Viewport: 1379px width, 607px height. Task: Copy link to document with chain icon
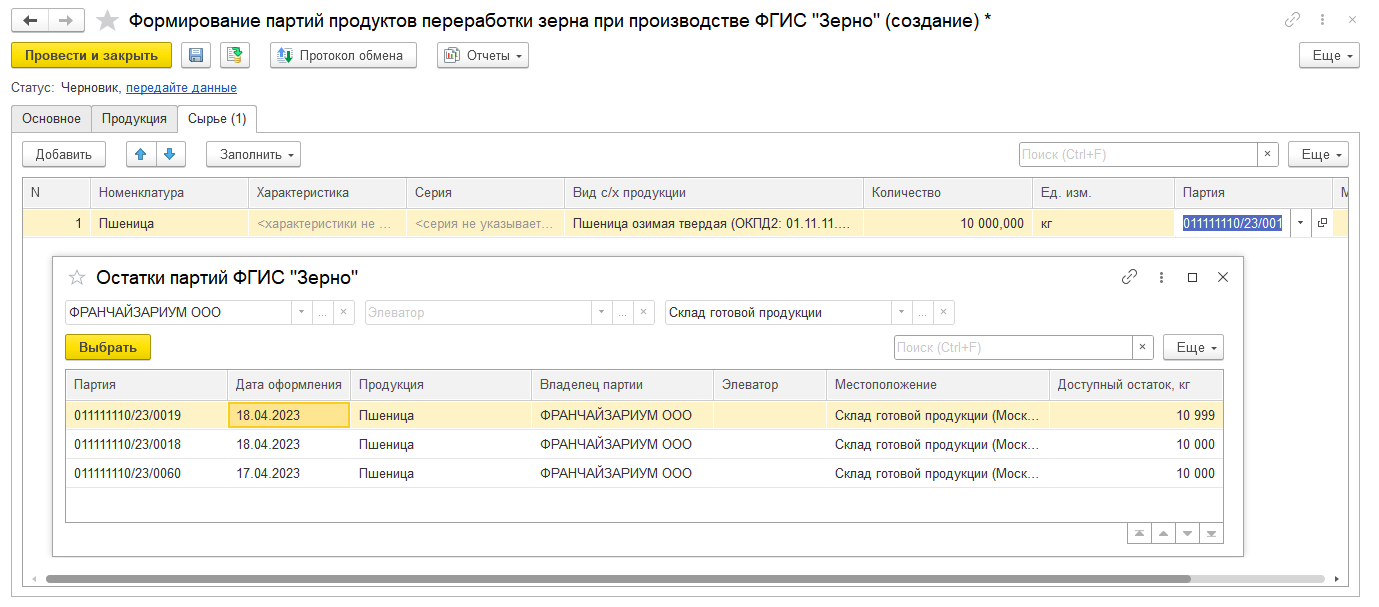click(x=1293, y=21)
